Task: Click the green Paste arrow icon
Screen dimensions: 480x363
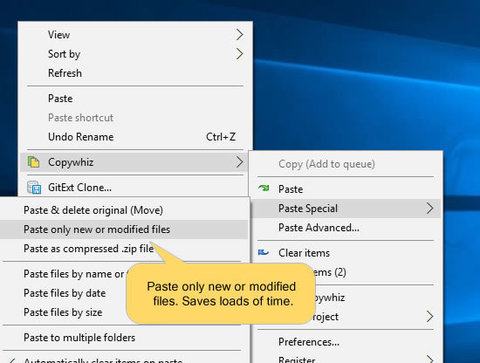Action: (264, 188)
